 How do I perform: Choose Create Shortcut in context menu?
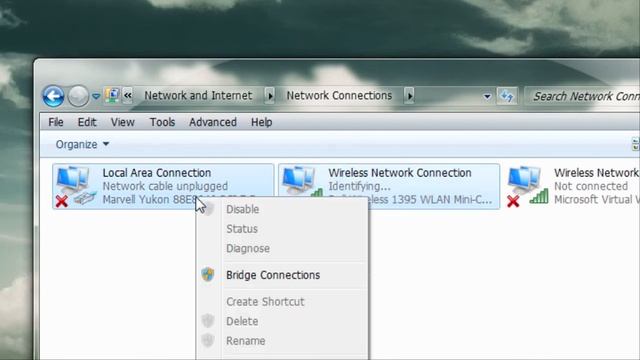[282, 302]
